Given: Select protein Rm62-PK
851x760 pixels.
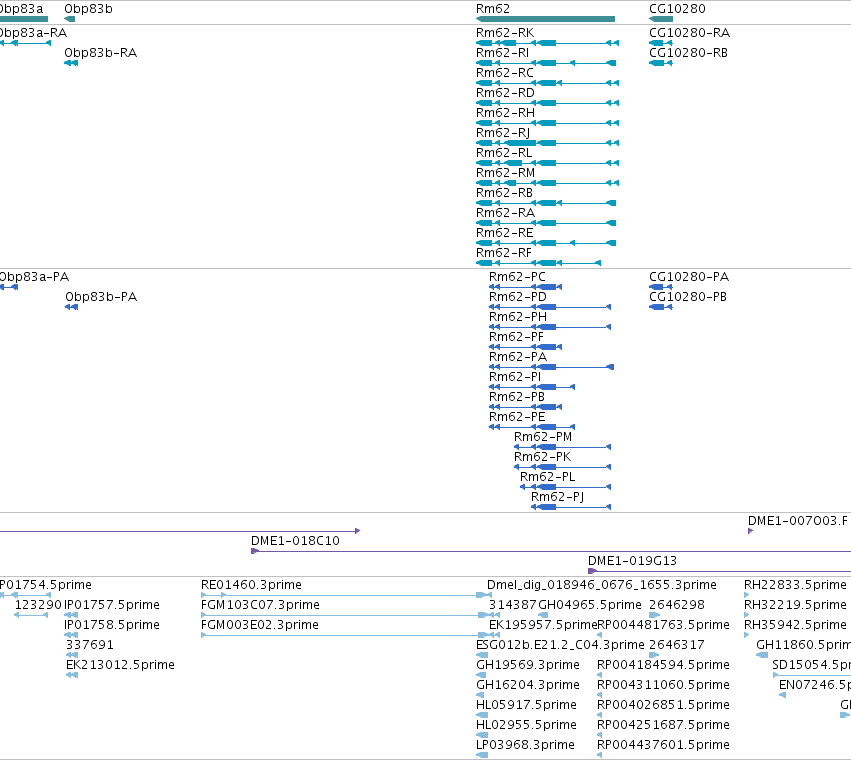Looking at the screenshot, I should (562, 467).
